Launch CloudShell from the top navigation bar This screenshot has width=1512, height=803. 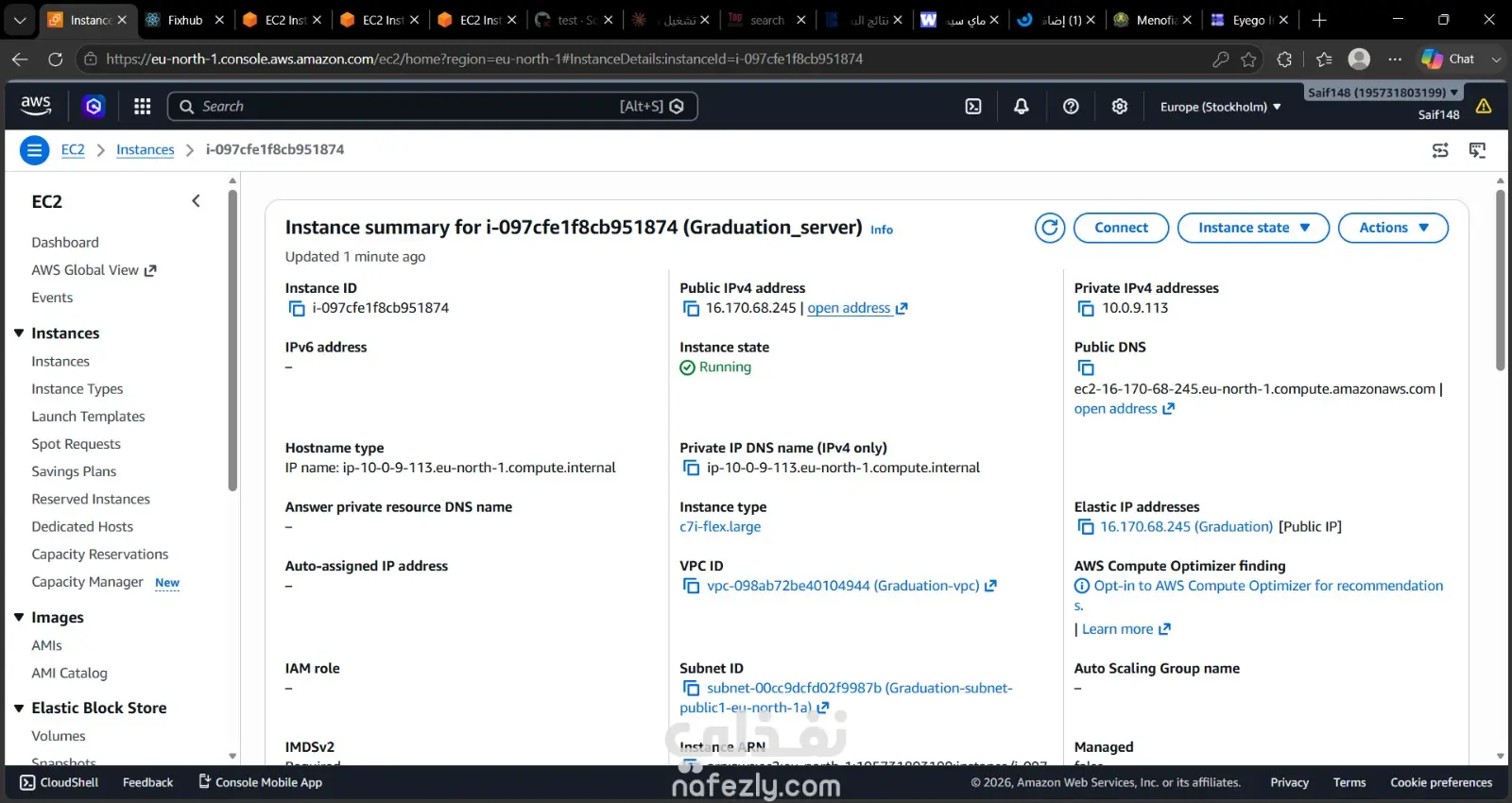pos(973,106)
